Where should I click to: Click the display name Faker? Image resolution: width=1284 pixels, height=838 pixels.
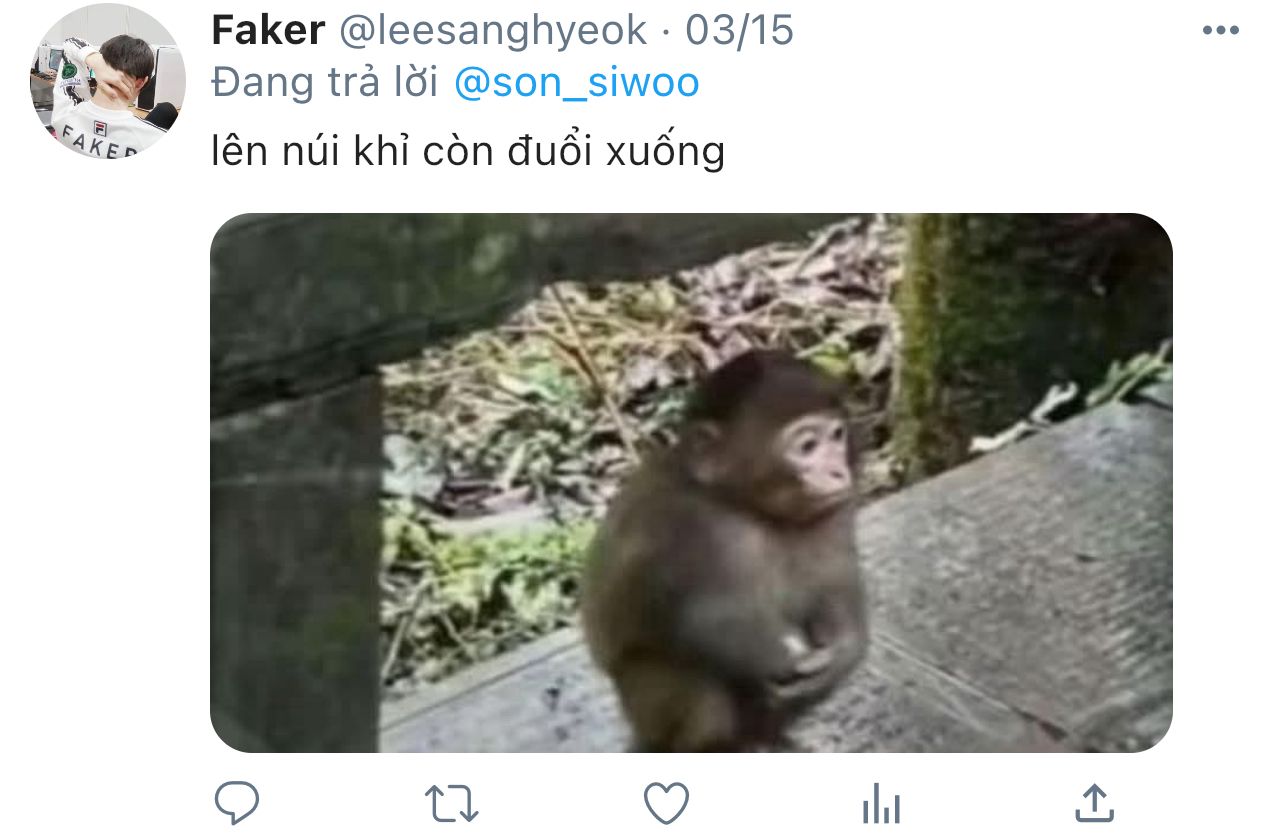tap(268, 31)
